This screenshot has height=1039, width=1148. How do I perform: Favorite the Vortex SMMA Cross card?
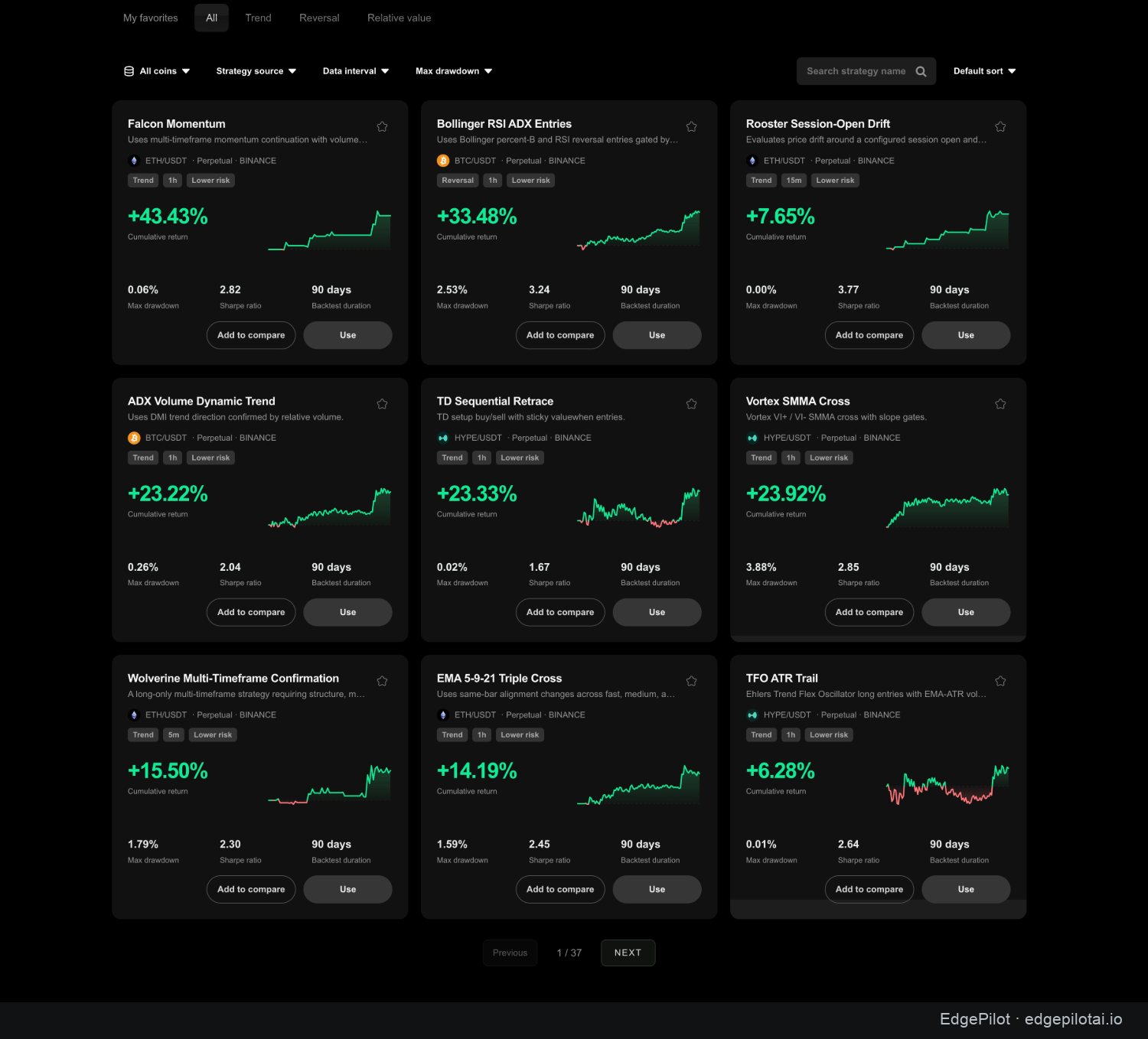(x=1000, y=403)
